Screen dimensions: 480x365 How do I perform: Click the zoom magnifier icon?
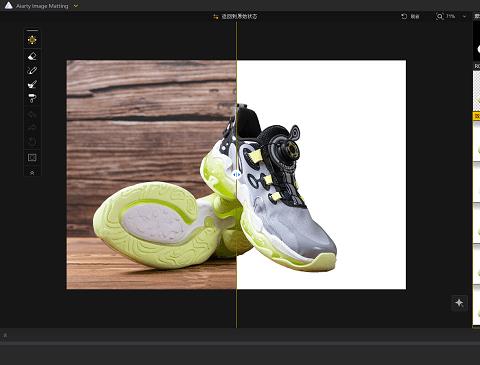pyautogui.click(x=440, y=16)
